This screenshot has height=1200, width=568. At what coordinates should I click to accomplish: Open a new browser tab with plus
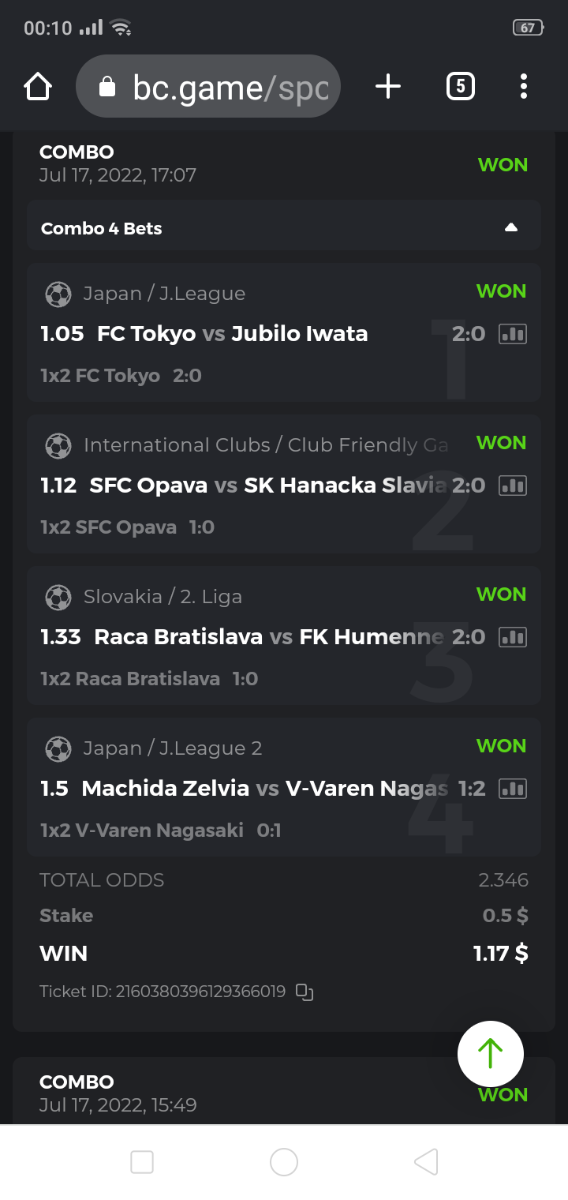[x=388, y=87]
